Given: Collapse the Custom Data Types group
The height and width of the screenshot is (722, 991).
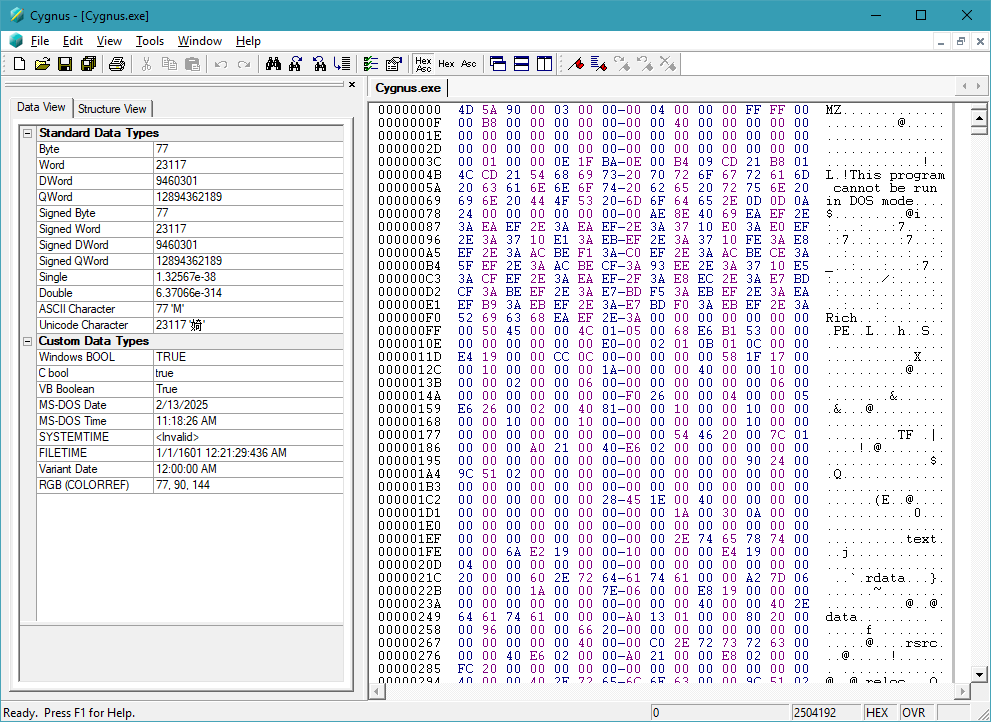Looking at the screenshot, I should pyautogui.click(x=27, y=341).
